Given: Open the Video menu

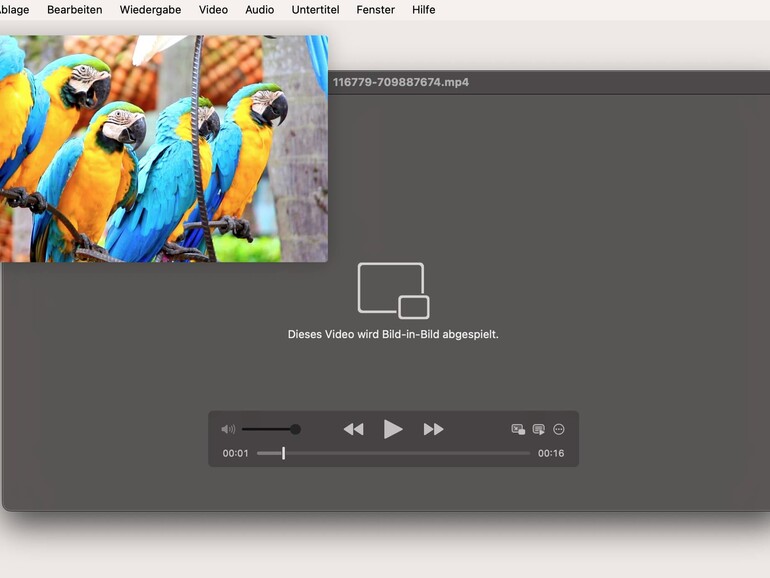Looking at the screenshot, I should (x=213, y=10).
